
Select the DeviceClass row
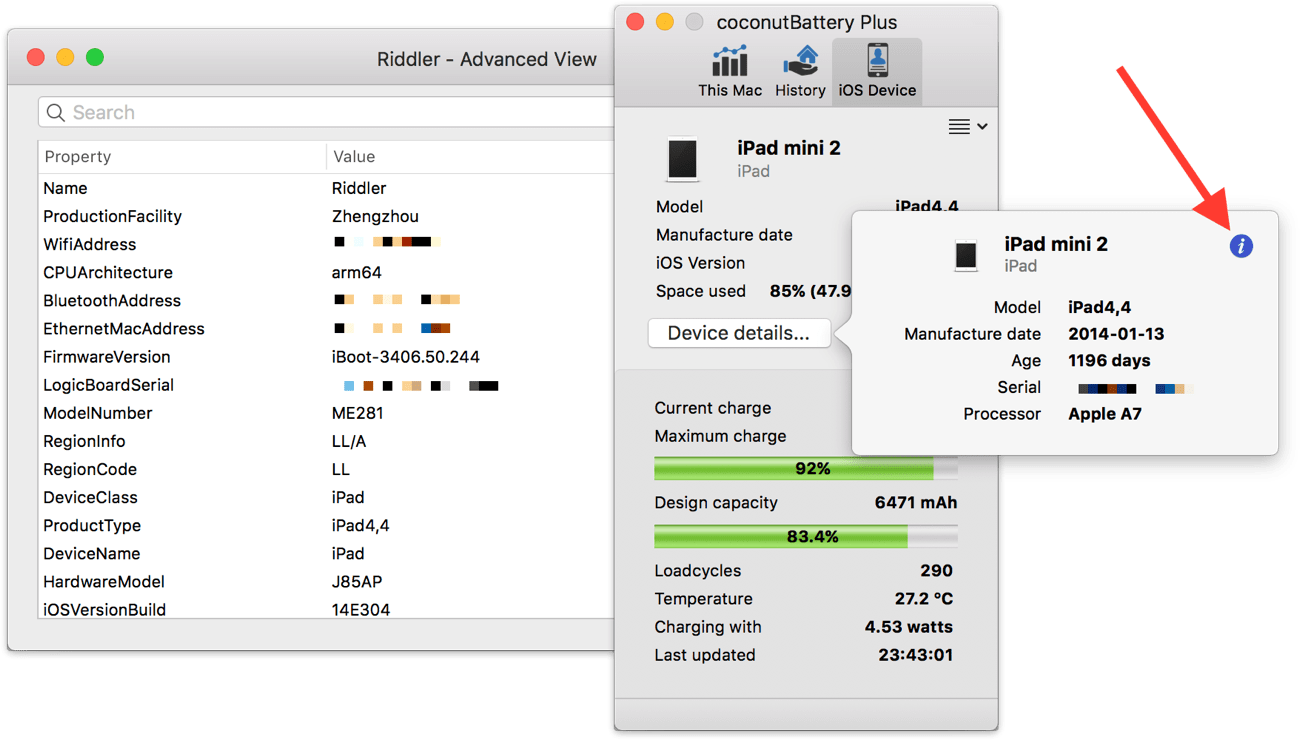click(327, 497)
